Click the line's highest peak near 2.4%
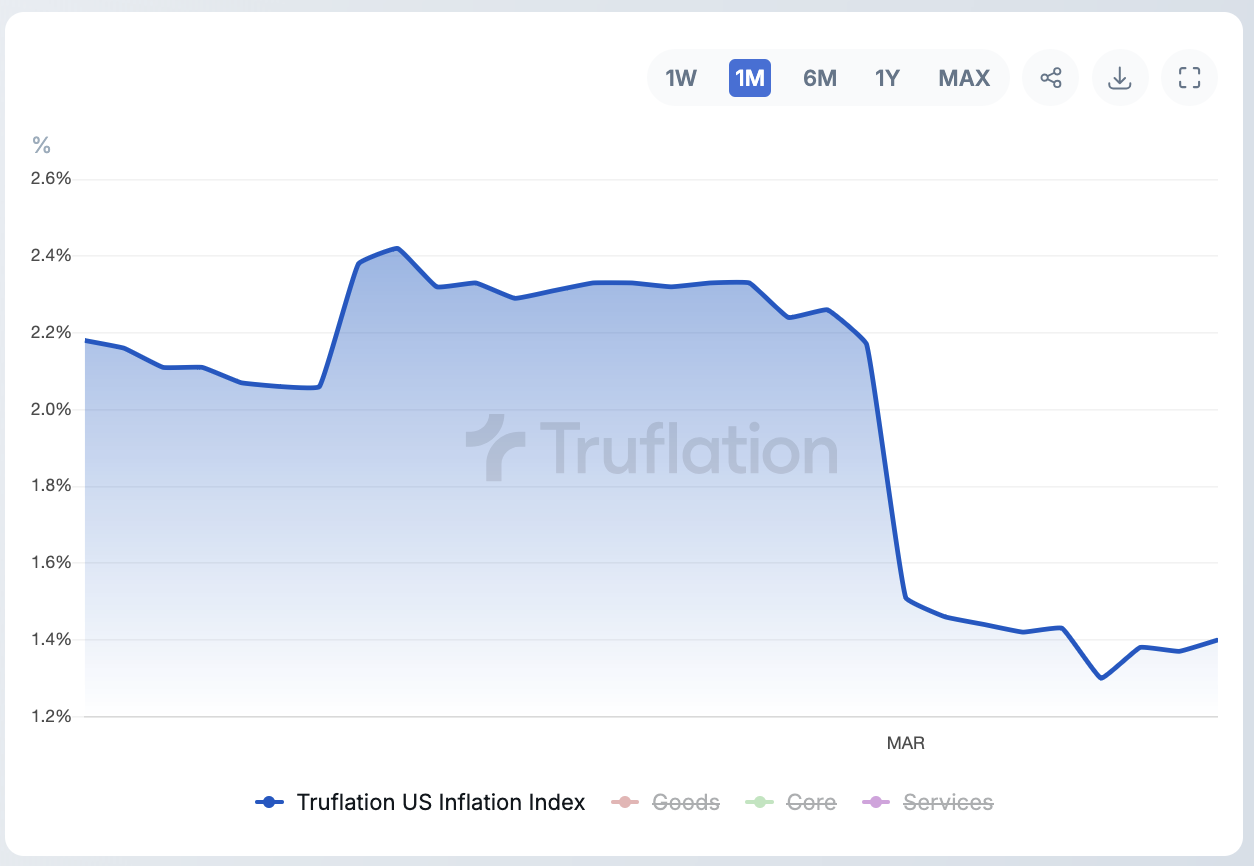 pos(397,248)
